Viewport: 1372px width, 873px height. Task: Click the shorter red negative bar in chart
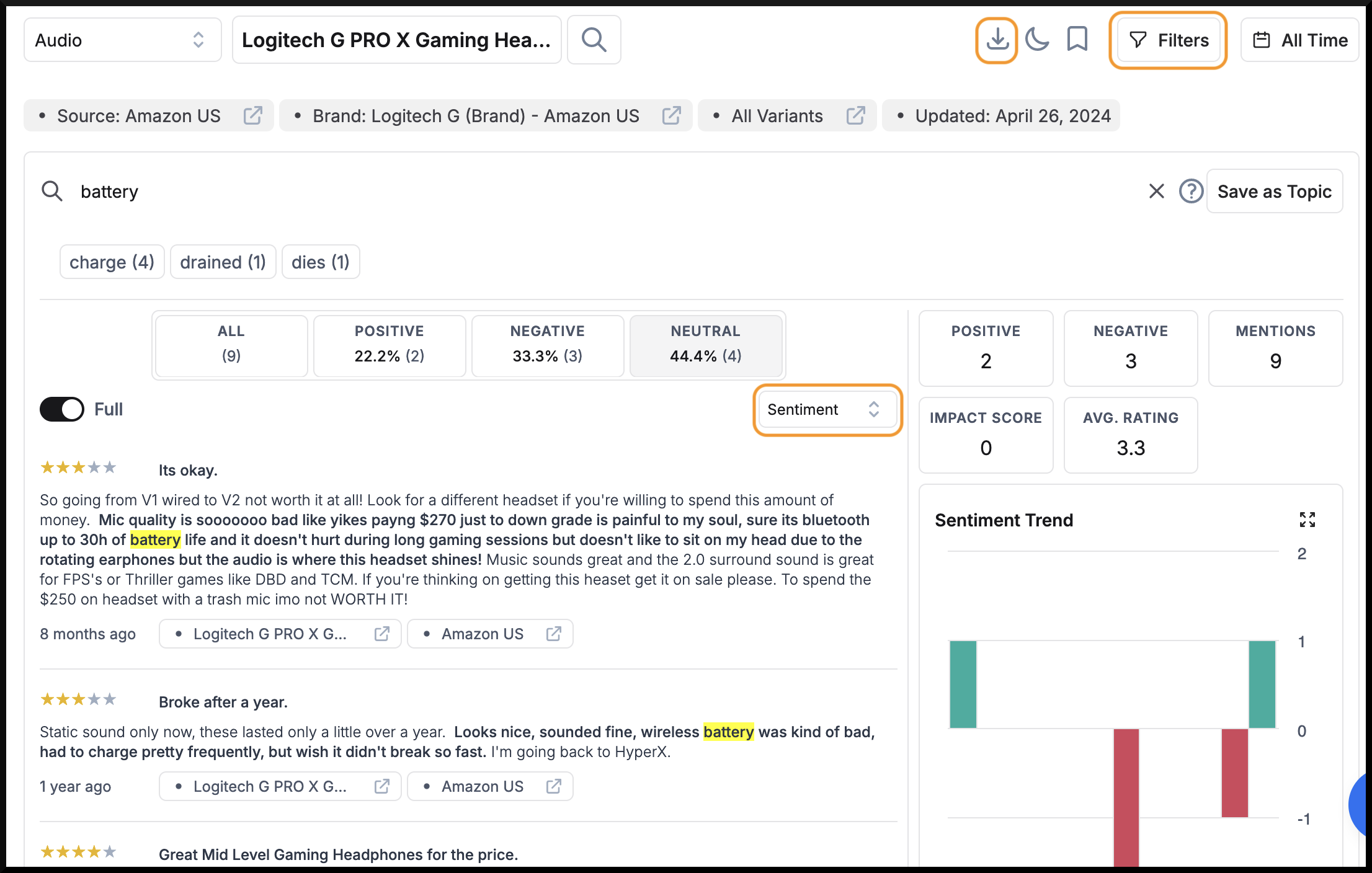[x=1234, y=773]
